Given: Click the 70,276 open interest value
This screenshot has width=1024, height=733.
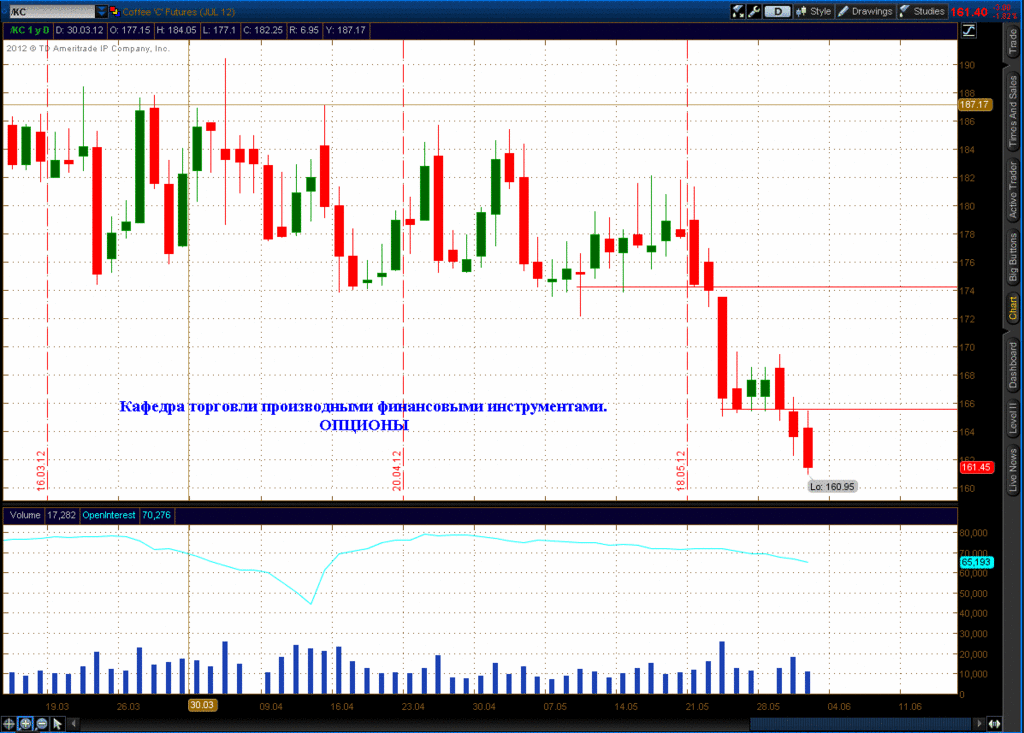Looking at the screenshot, I should point(156,515).
